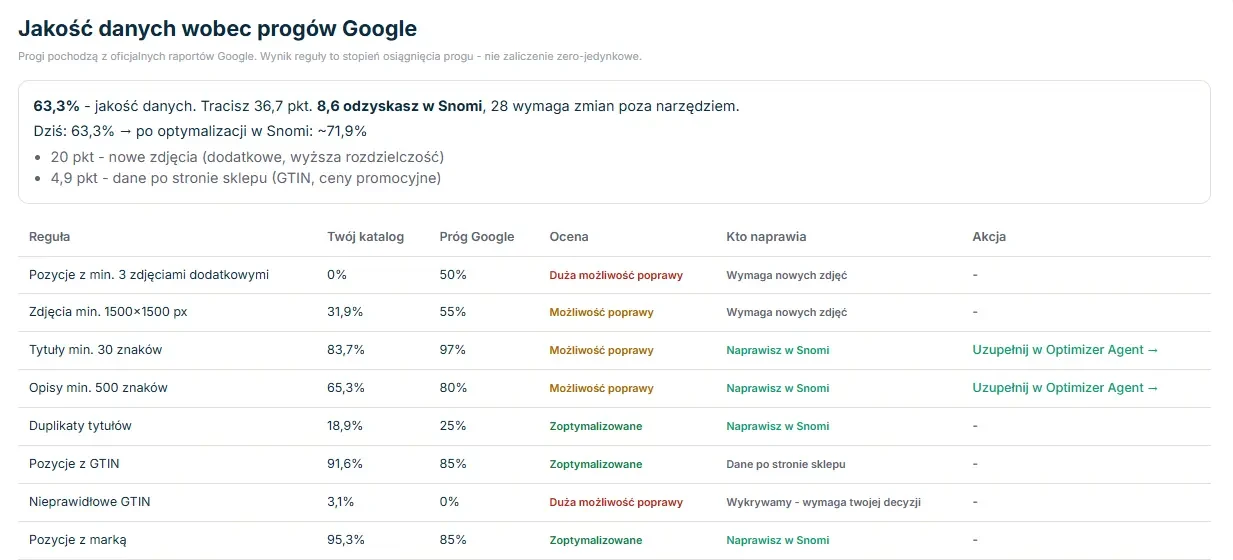Select 'Tytuły min. 30 znaków' rule

(x=95, y=350)
